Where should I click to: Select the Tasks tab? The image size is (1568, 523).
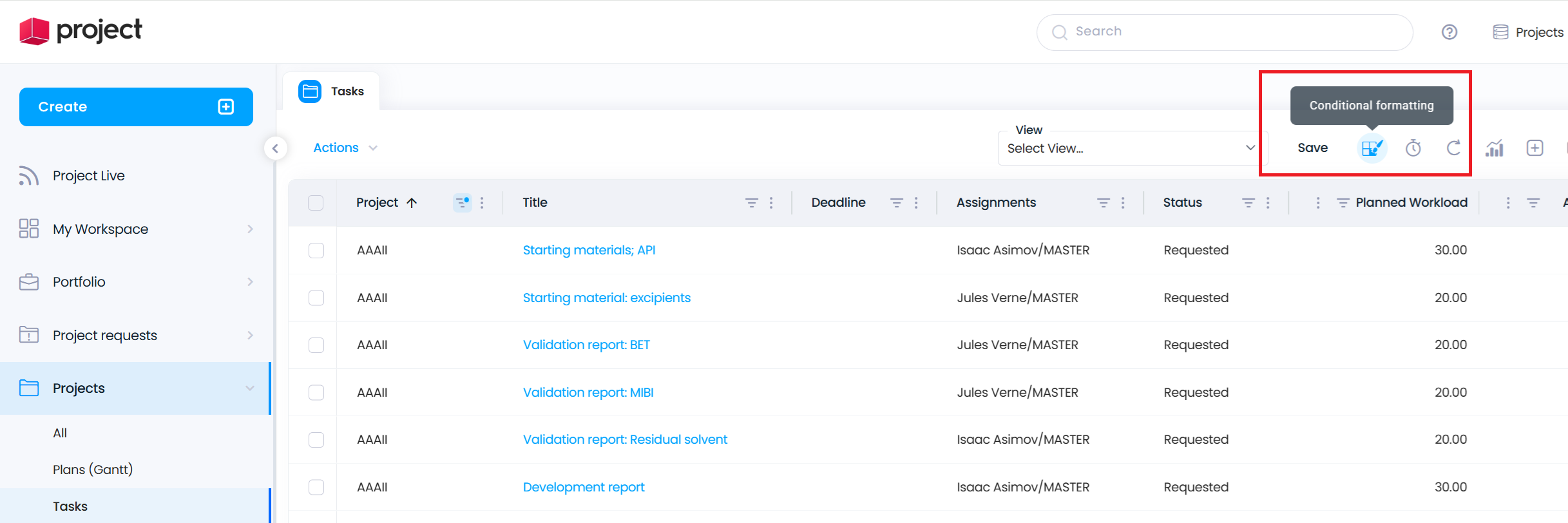click(x=332, y=91)
